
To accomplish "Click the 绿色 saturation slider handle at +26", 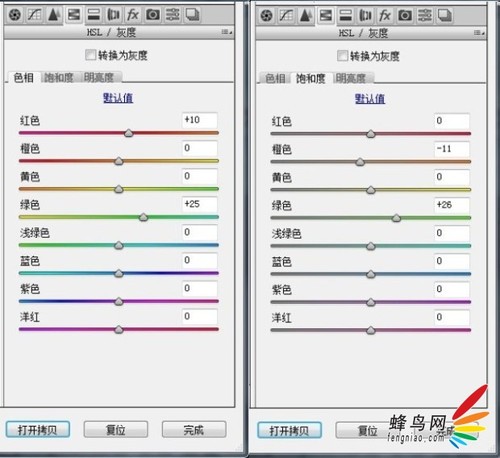I will [x=396, y=218].
